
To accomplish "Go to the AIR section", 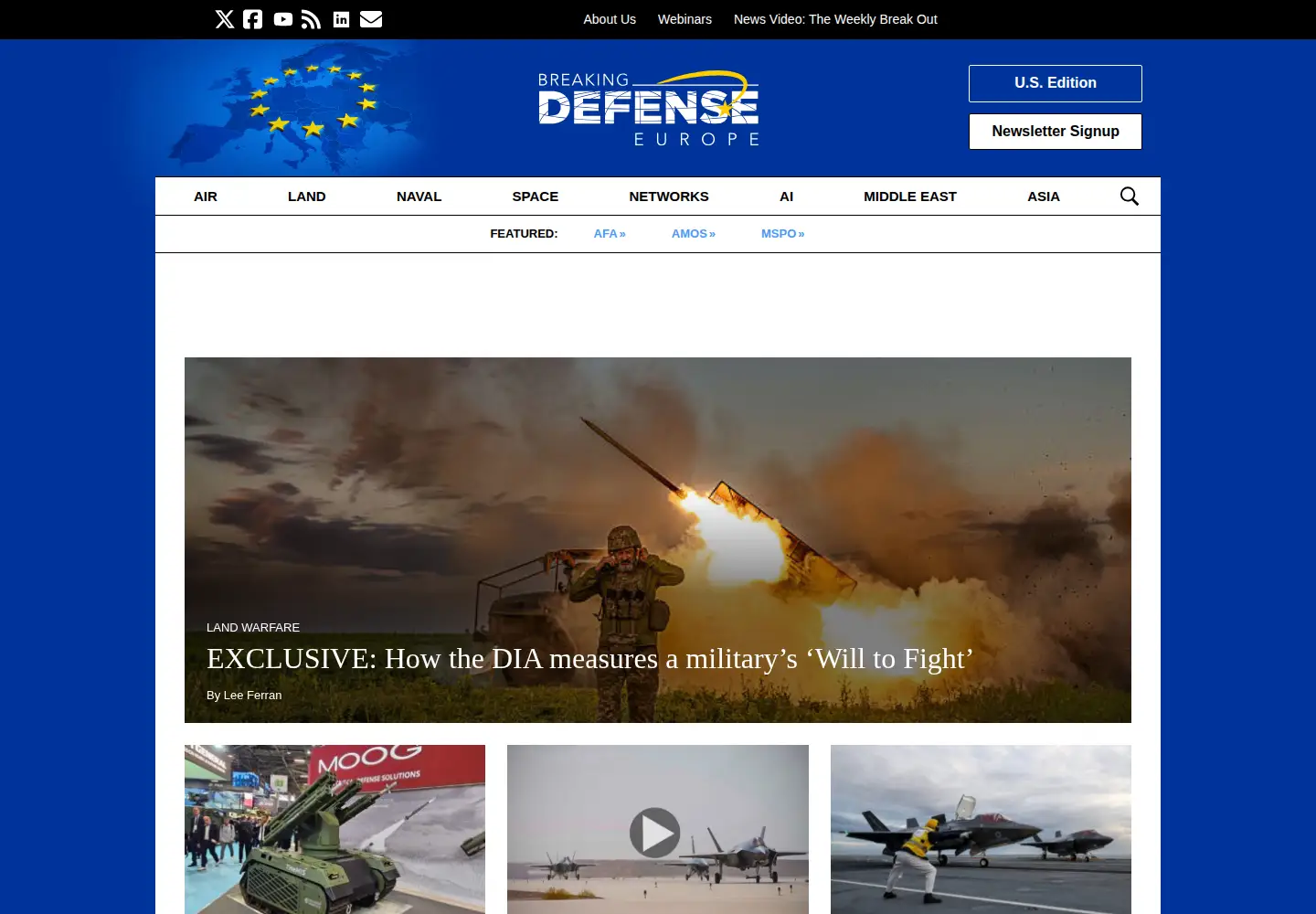I will (x=206, y=197).
